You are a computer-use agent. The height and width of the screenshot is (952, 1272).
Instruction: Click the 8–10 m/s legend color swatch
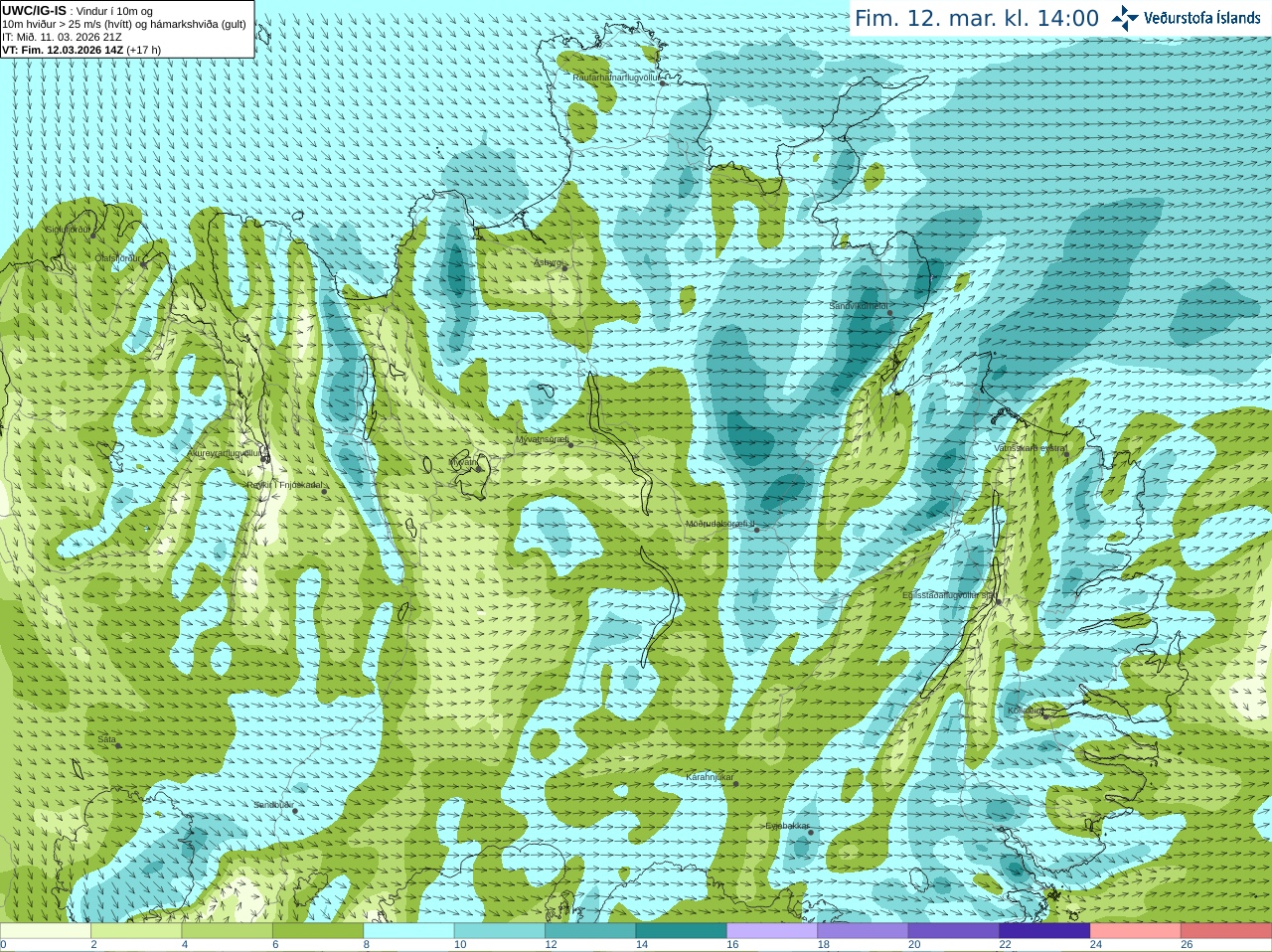point(409,931)
